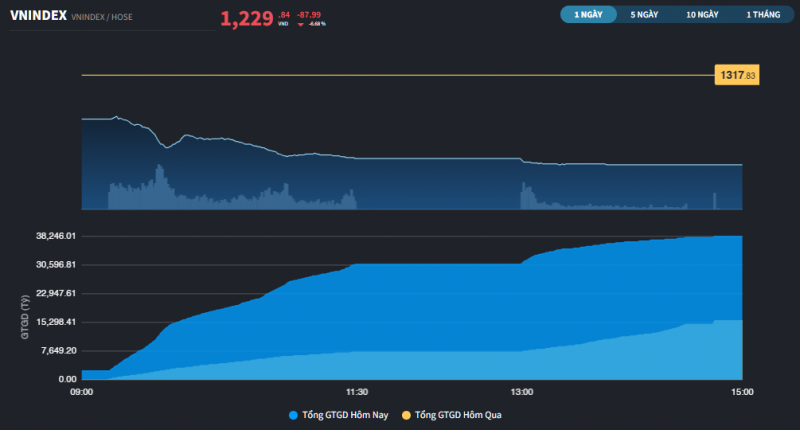Image resolution: width=800 pixels, height=430 pixels.
Task: Toggle the Tổng GTGD Hôm Nay series label
Action: coord(345,414)
